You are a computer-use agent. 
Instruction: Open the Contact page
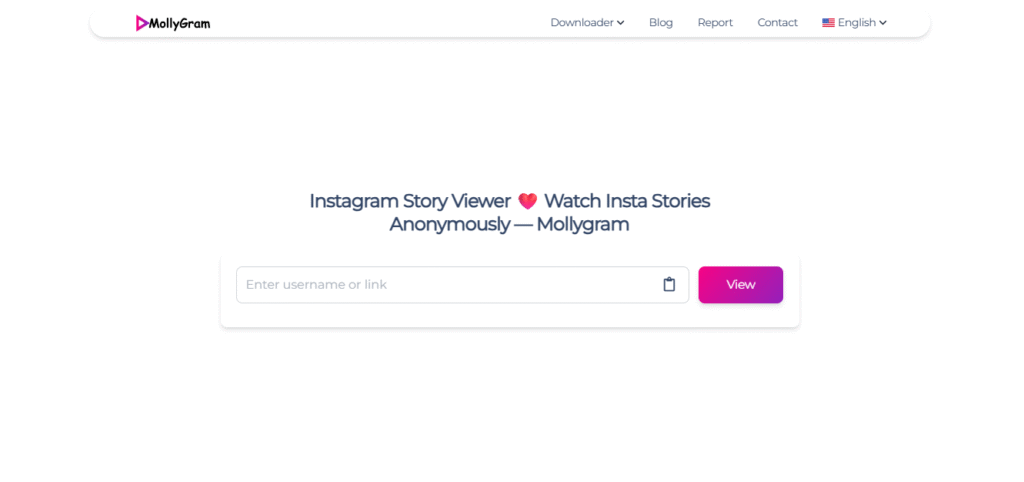tap(777, 23)
